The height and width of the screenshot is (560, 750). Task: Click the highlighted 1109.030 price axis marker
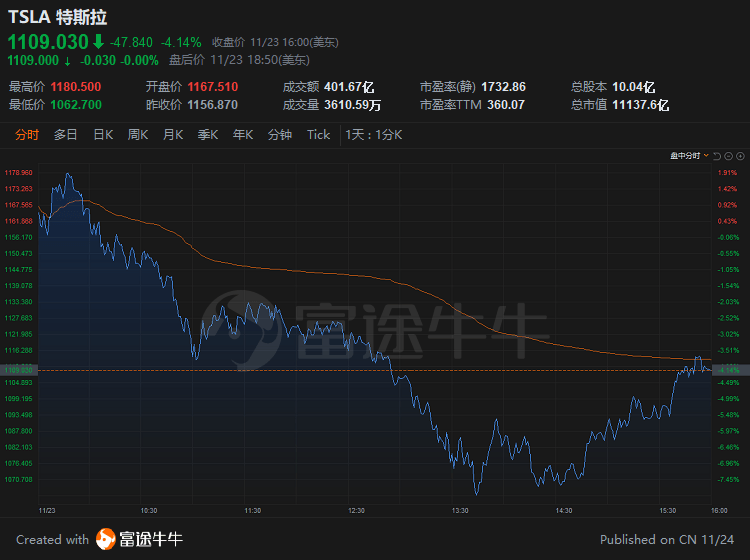click(x=19, y=370)
